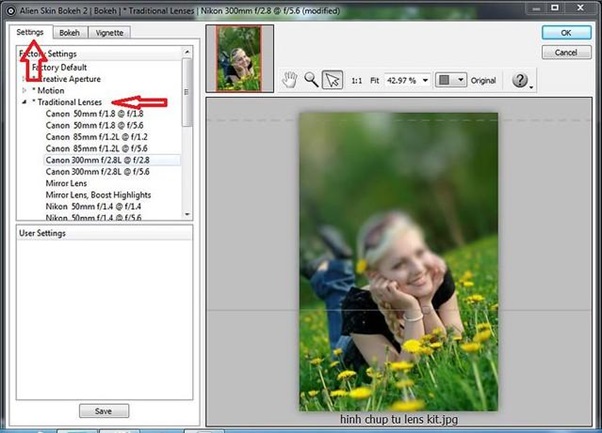
Task: Click the Cancel button
Action: (x=566, y=52)
